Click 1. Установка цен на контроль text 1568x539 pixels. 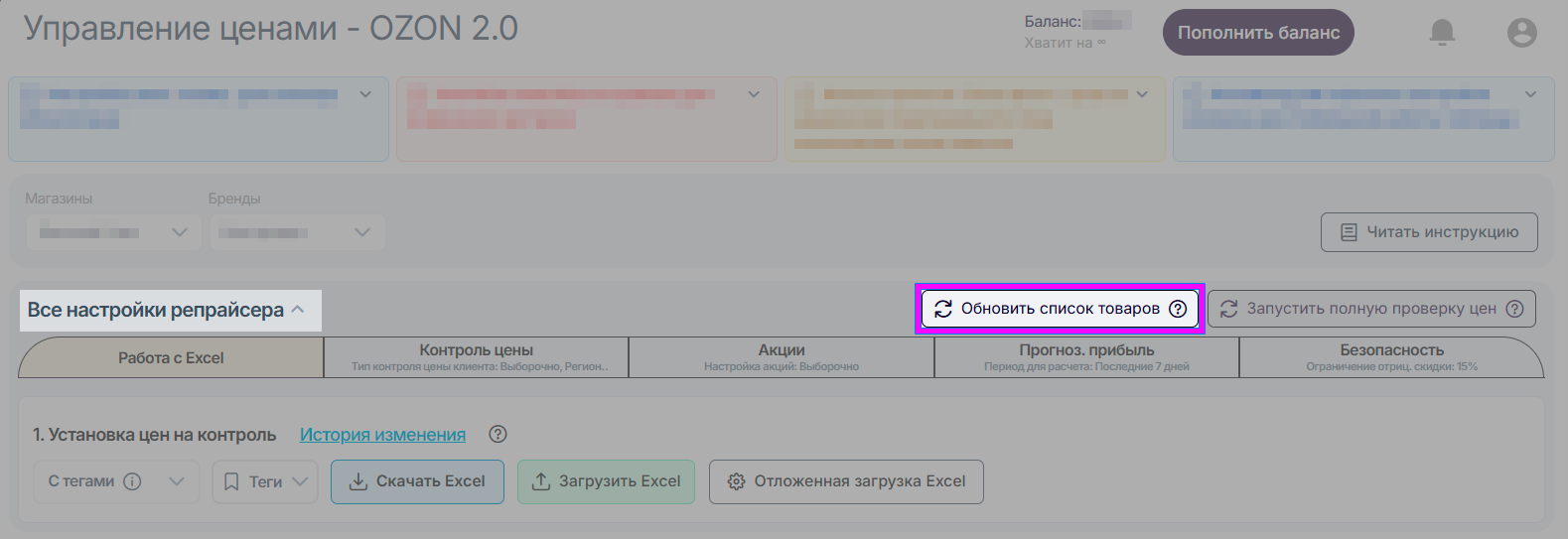(x=155, y=435)
